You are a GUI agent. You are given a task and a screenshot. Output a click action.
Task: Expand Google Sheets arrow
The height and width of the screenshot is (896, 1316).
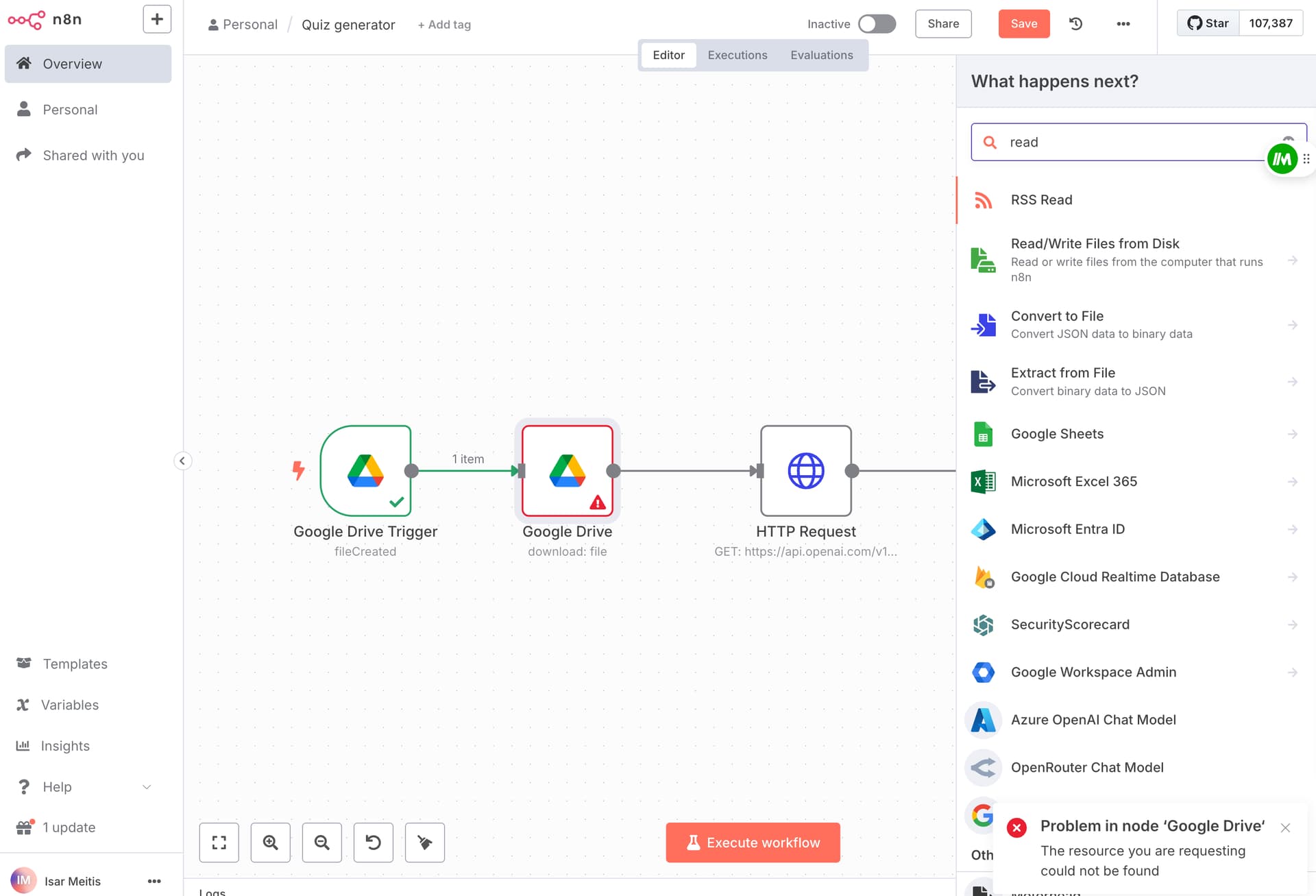click(1292, 435)
